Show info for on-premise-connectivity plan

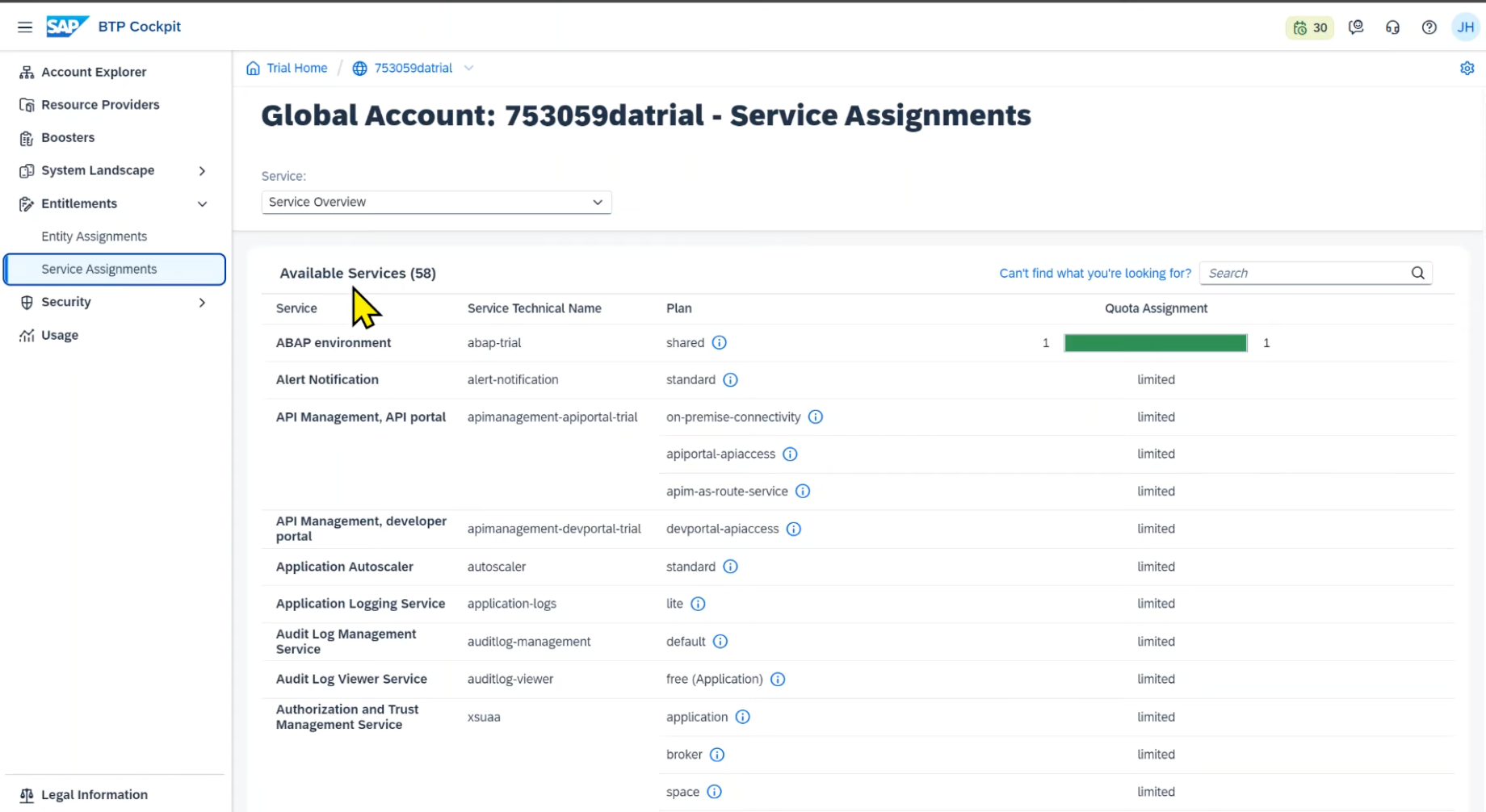click(816, 417)
